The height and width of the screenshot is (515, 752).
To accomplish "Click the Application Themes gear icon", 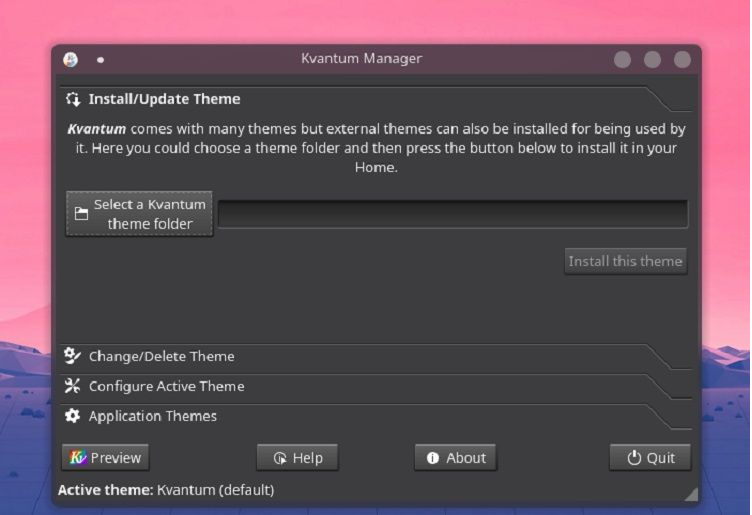I will (72, 416).
